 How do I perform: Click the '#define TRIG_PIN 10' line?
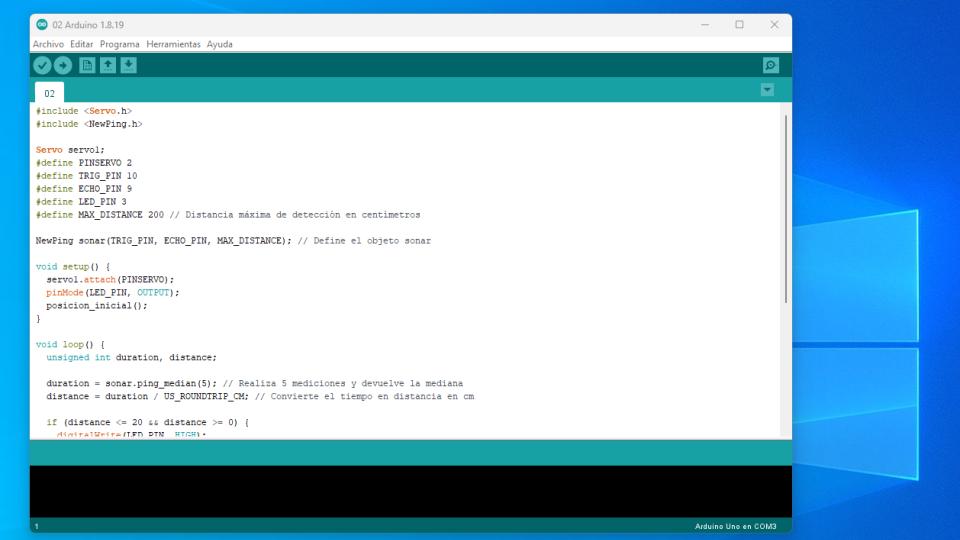click(x=86, y=176)
